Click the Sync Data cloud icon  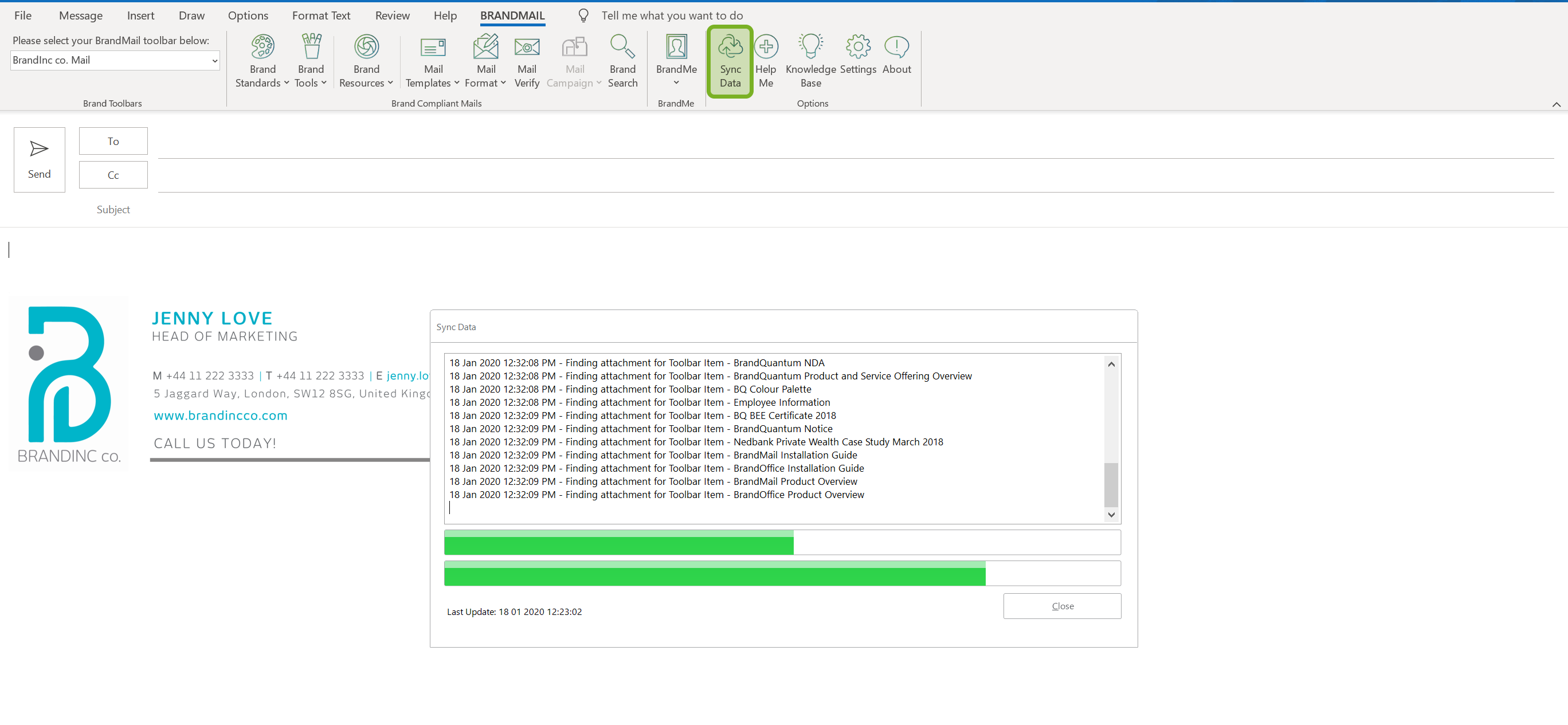(730, 47)
